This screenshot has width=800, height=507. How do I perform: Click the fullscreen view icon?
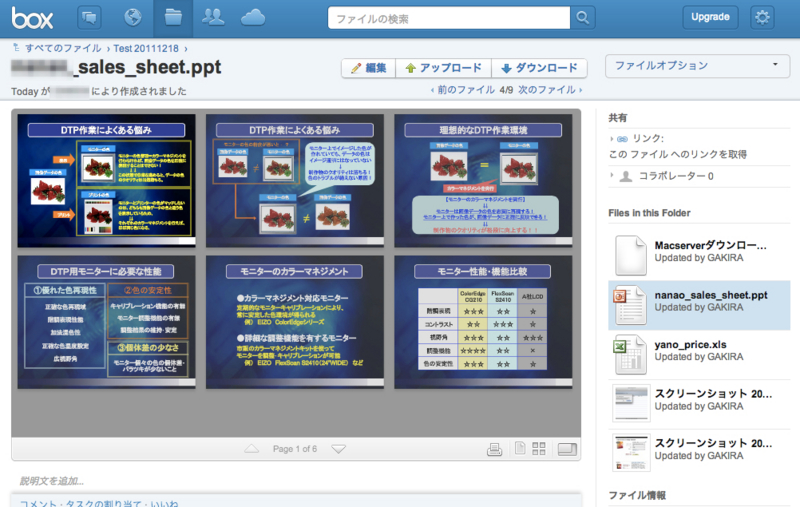click(567, 449)
